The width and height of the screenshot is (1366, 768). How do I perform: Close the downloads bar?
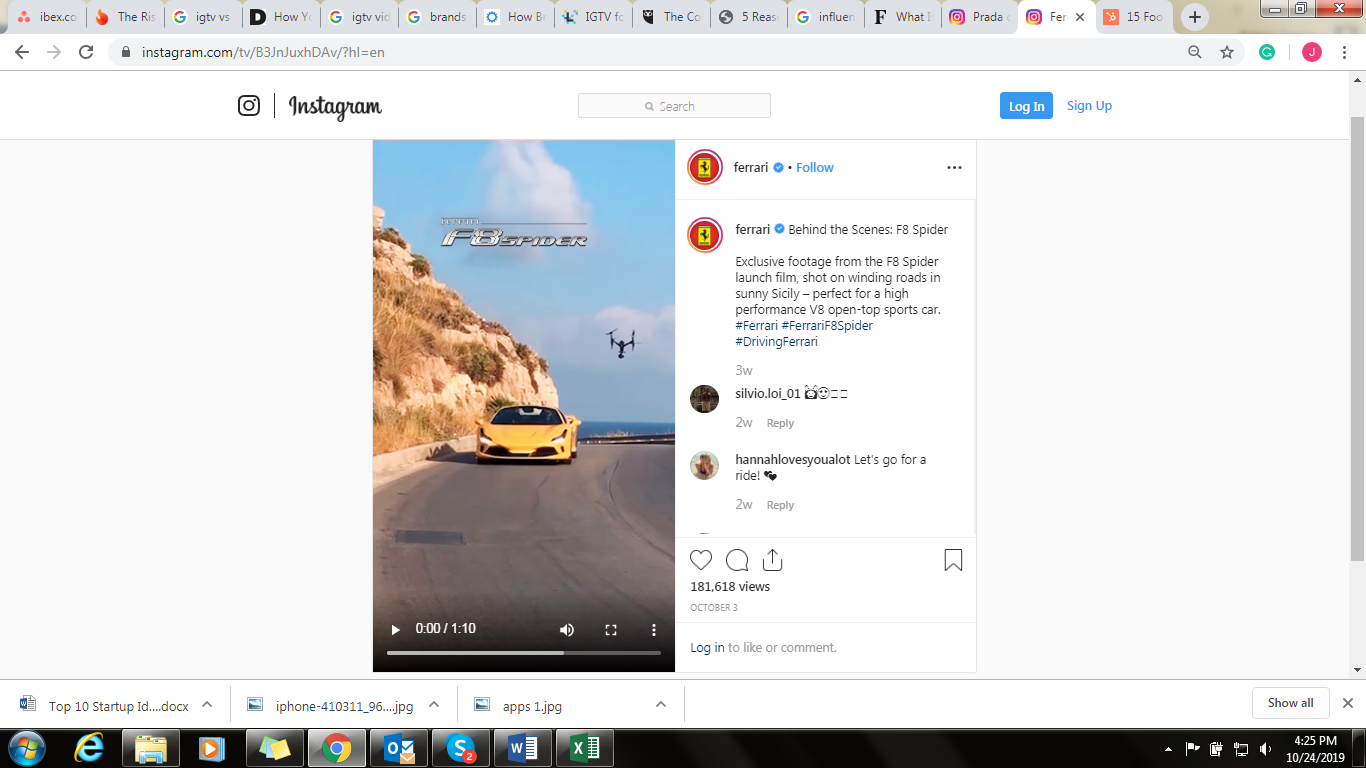pos(1348,703)
